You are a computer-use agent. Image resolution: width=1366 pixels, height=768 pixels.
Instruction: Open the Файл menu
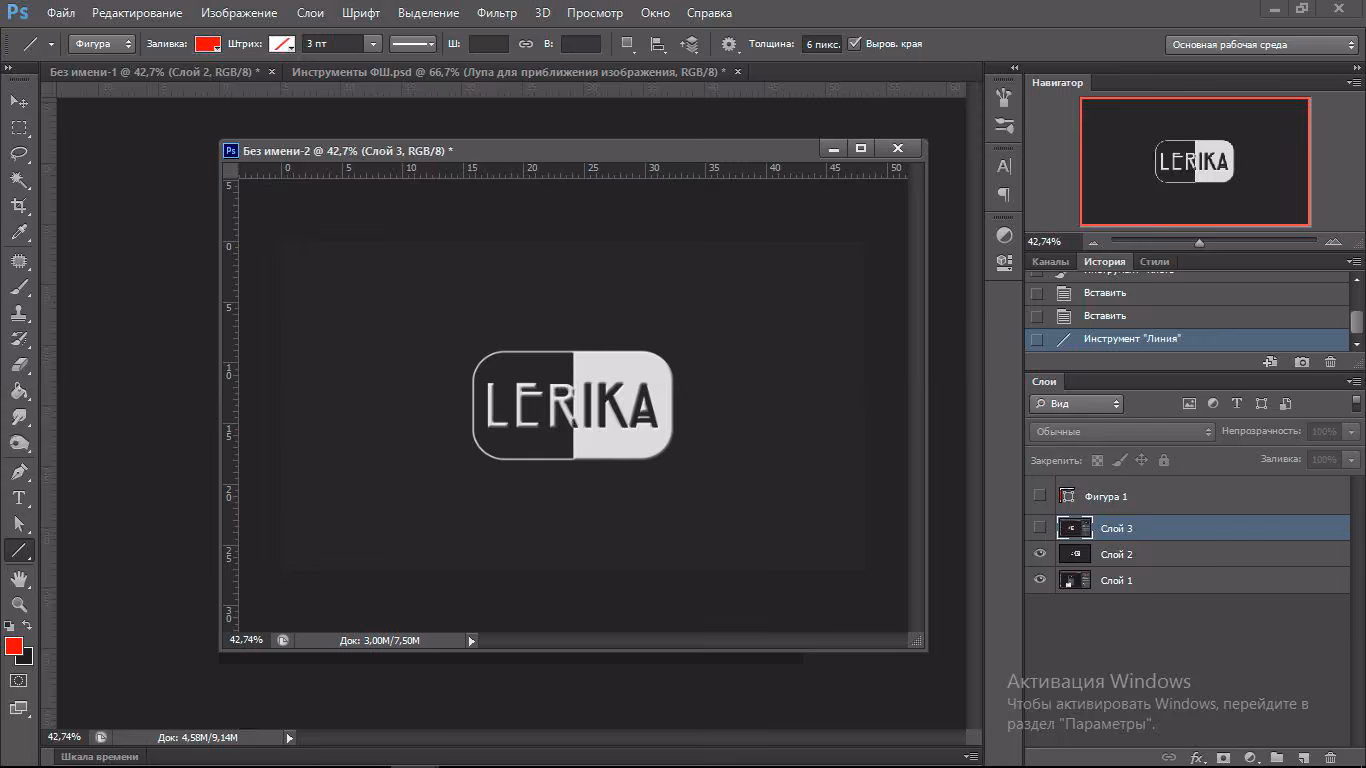[60, 13]
